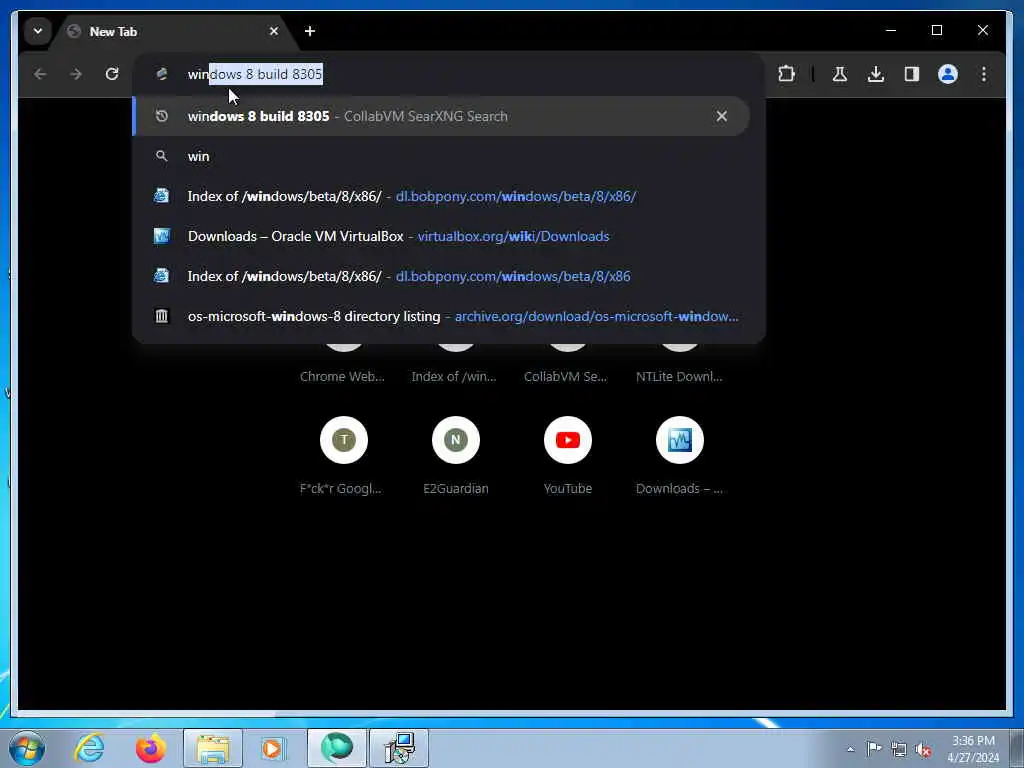1024x768 pixels.
Task: Select the 'win' search suggestion
Action: (441, 156)
